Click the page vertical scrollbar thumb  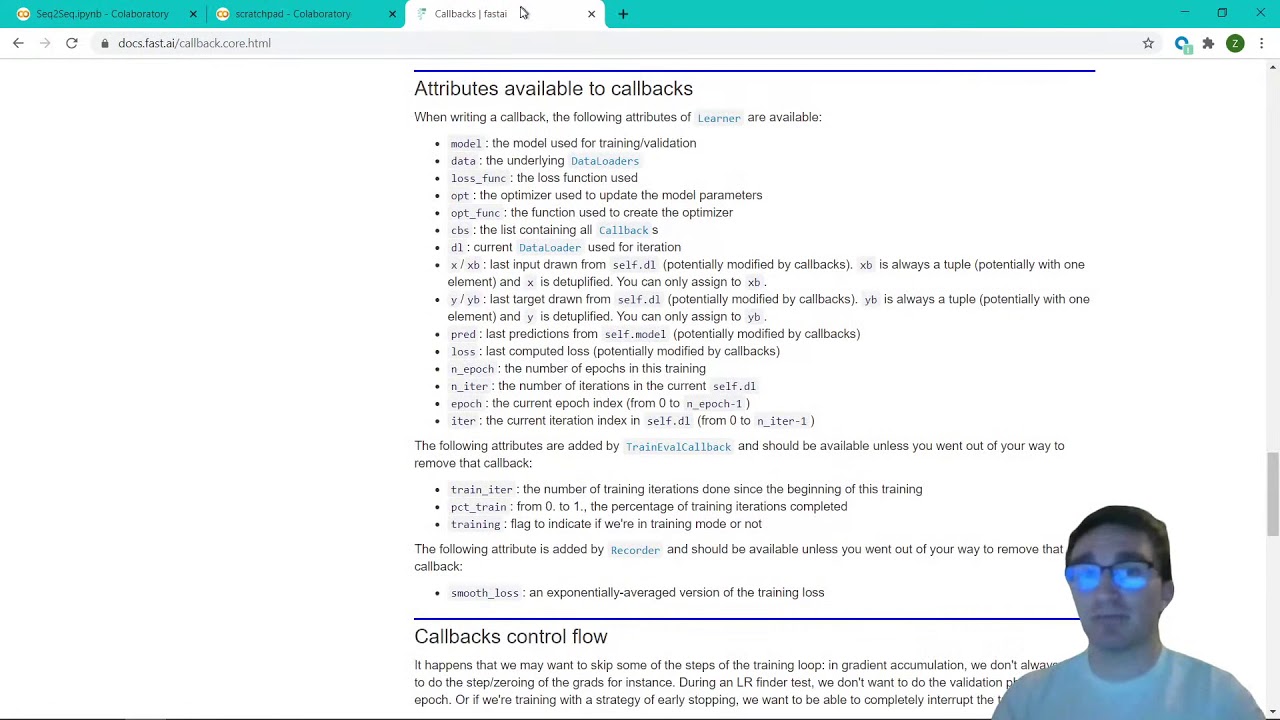1272,494
